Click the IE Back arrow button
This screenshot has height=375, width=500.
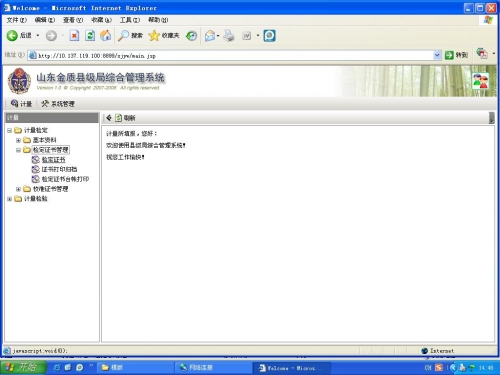(13, 35)
